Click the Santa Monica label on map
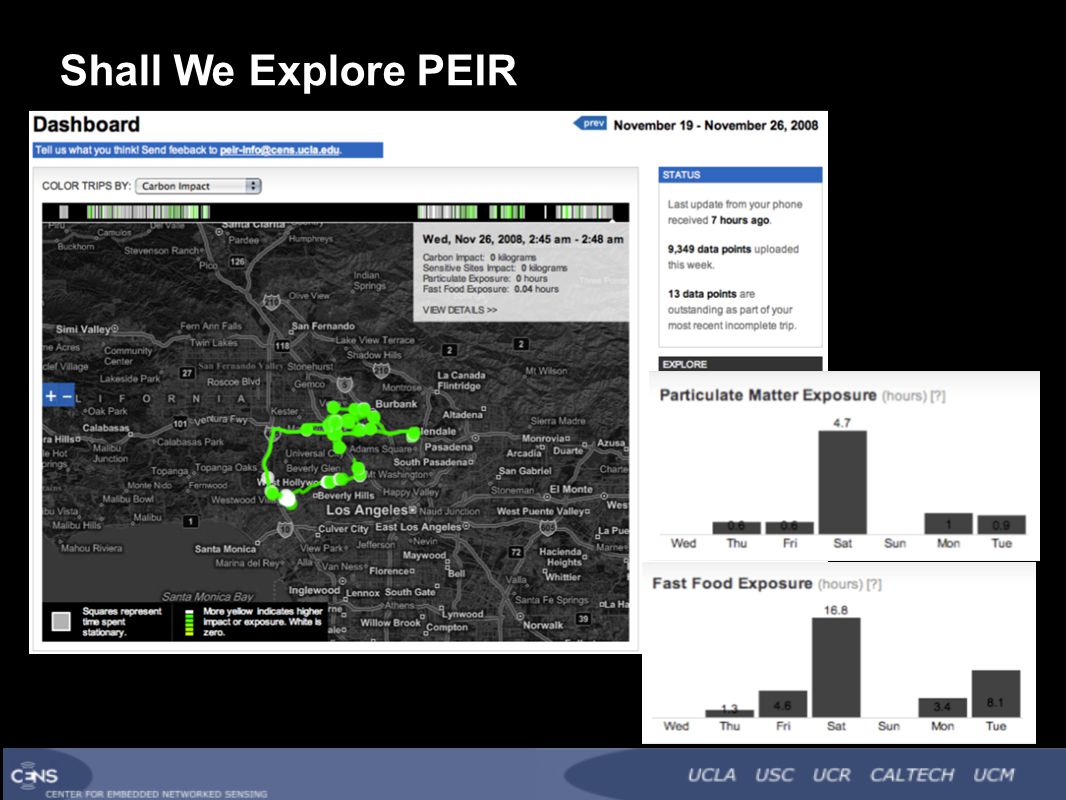 click(x=225, y=549)
